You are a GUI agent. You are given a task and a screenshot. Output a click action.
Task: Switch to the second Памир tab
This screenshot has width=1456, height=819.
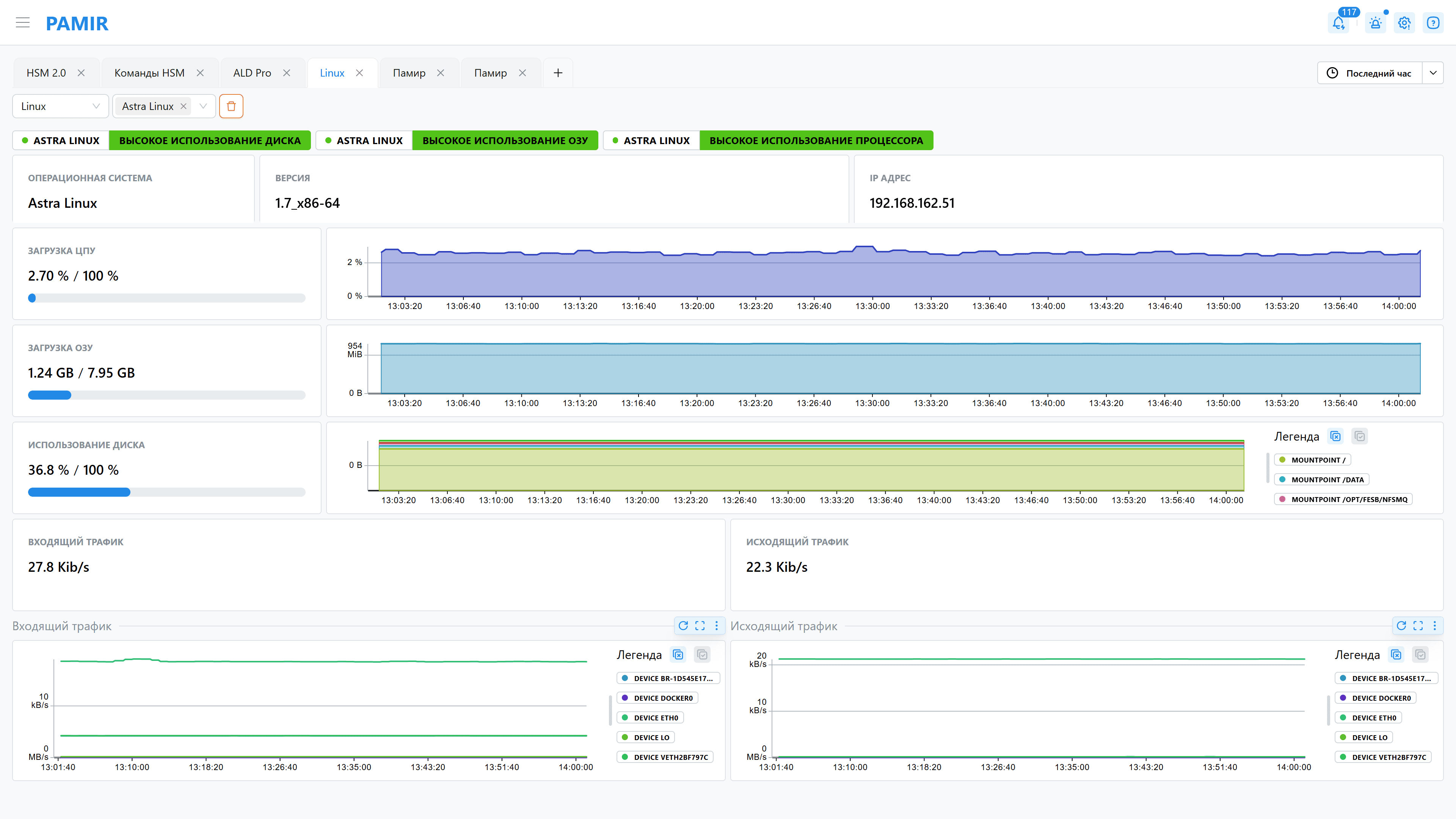pyautogui.click(x=491, y=73)
